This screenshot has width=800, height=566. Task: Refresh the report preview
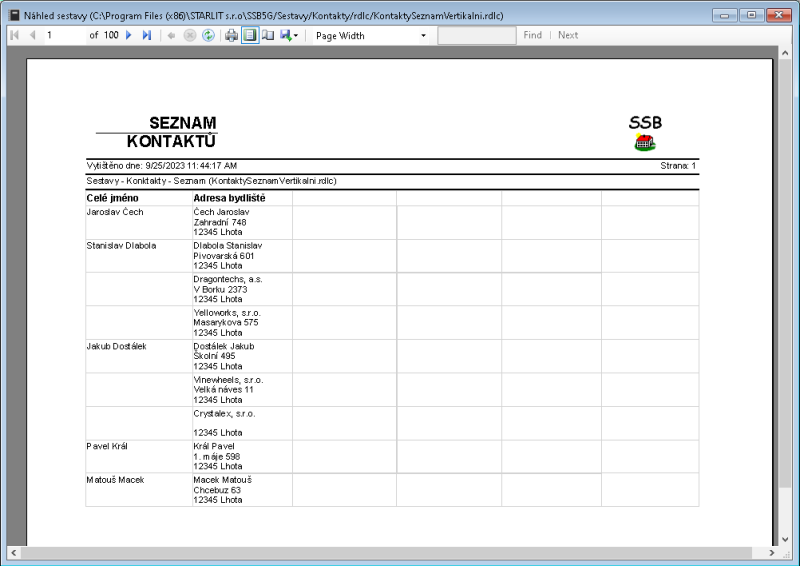(208, 35)
